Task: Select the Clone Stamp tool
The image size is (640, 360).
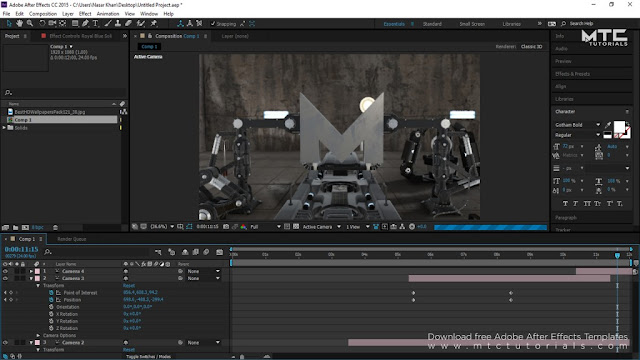Action: pos(118,24)
